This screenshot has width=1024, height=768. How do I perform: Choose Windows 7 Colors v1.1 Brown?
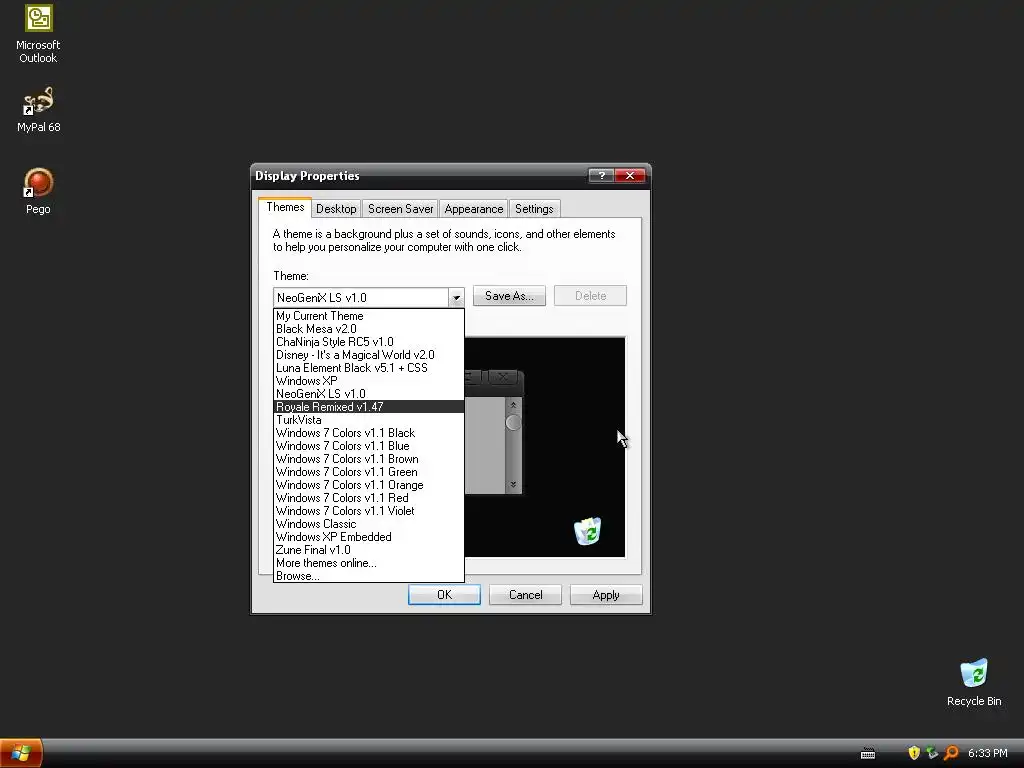point(368,459)
